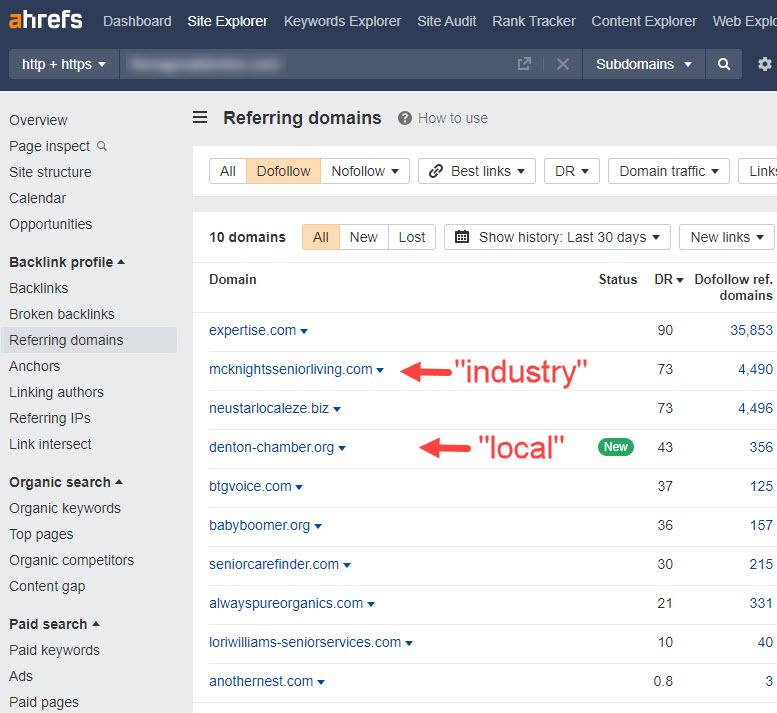Expand anothernest.com domain arrow
Screen dimensions: 777x713
point(321,682)
